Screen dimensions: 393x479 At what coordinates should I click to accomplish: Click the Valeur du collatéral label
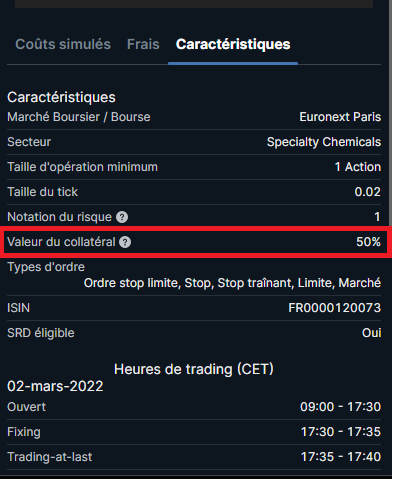(61, 242)
